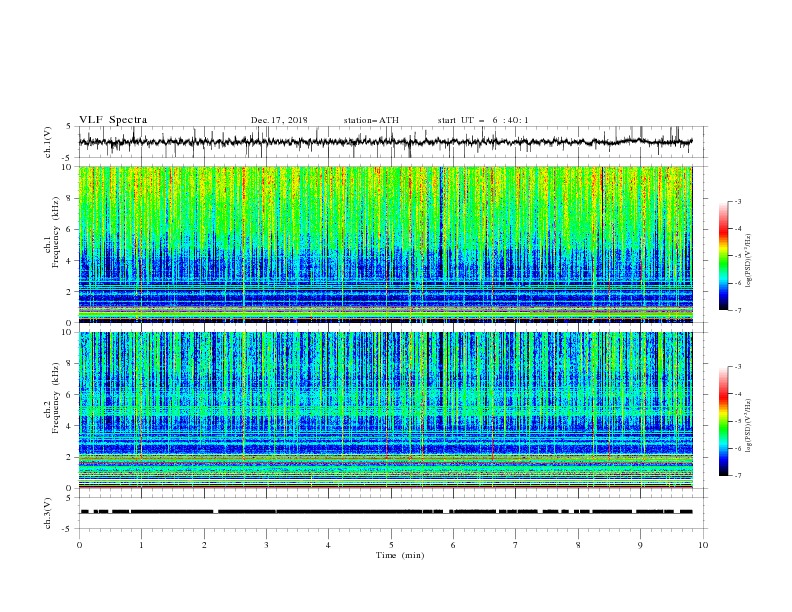
Task: Click the time-axis tick label '10'
Action: pyautogui.click(x=703, y=545)
